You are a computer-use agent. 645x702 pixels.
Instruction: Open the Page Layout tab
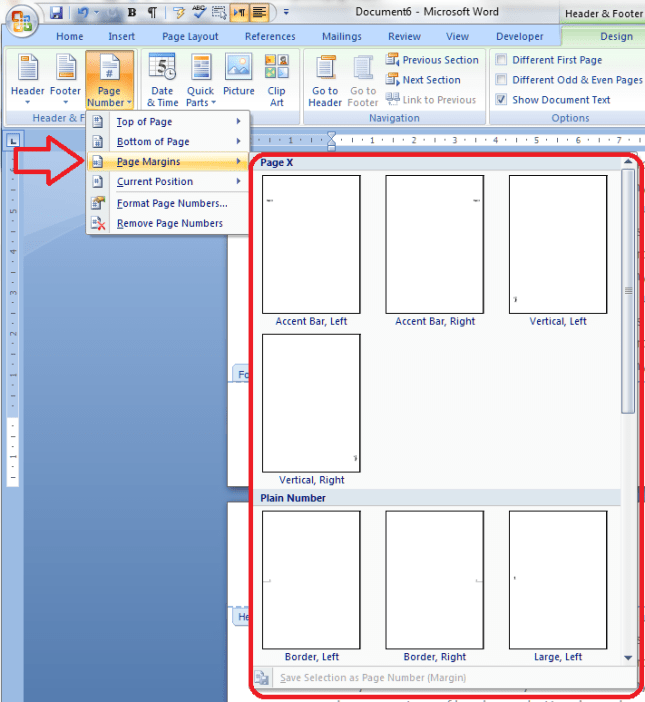(190, 36)
